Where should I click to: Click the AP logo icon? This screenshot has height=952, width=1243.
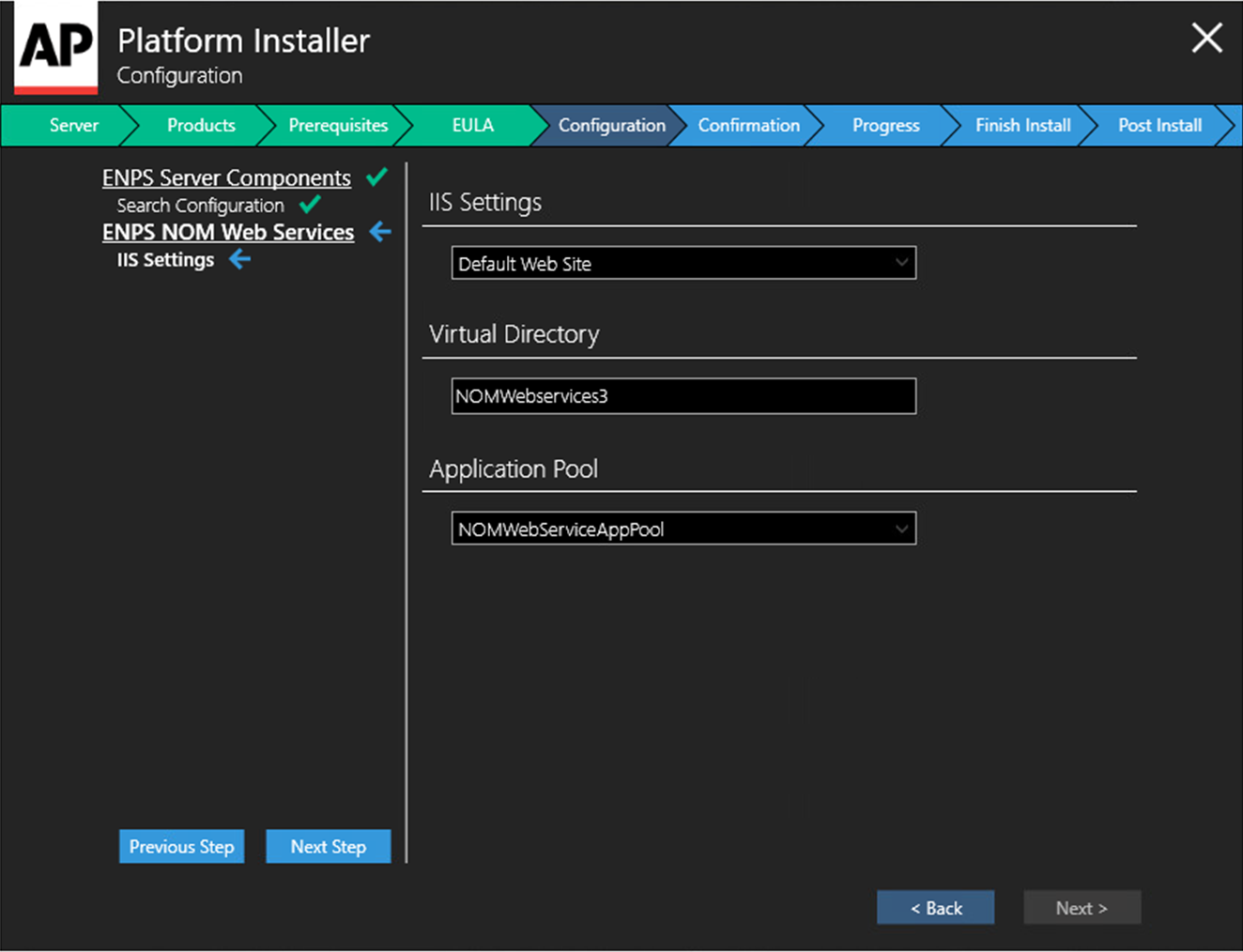pos(55,48)
